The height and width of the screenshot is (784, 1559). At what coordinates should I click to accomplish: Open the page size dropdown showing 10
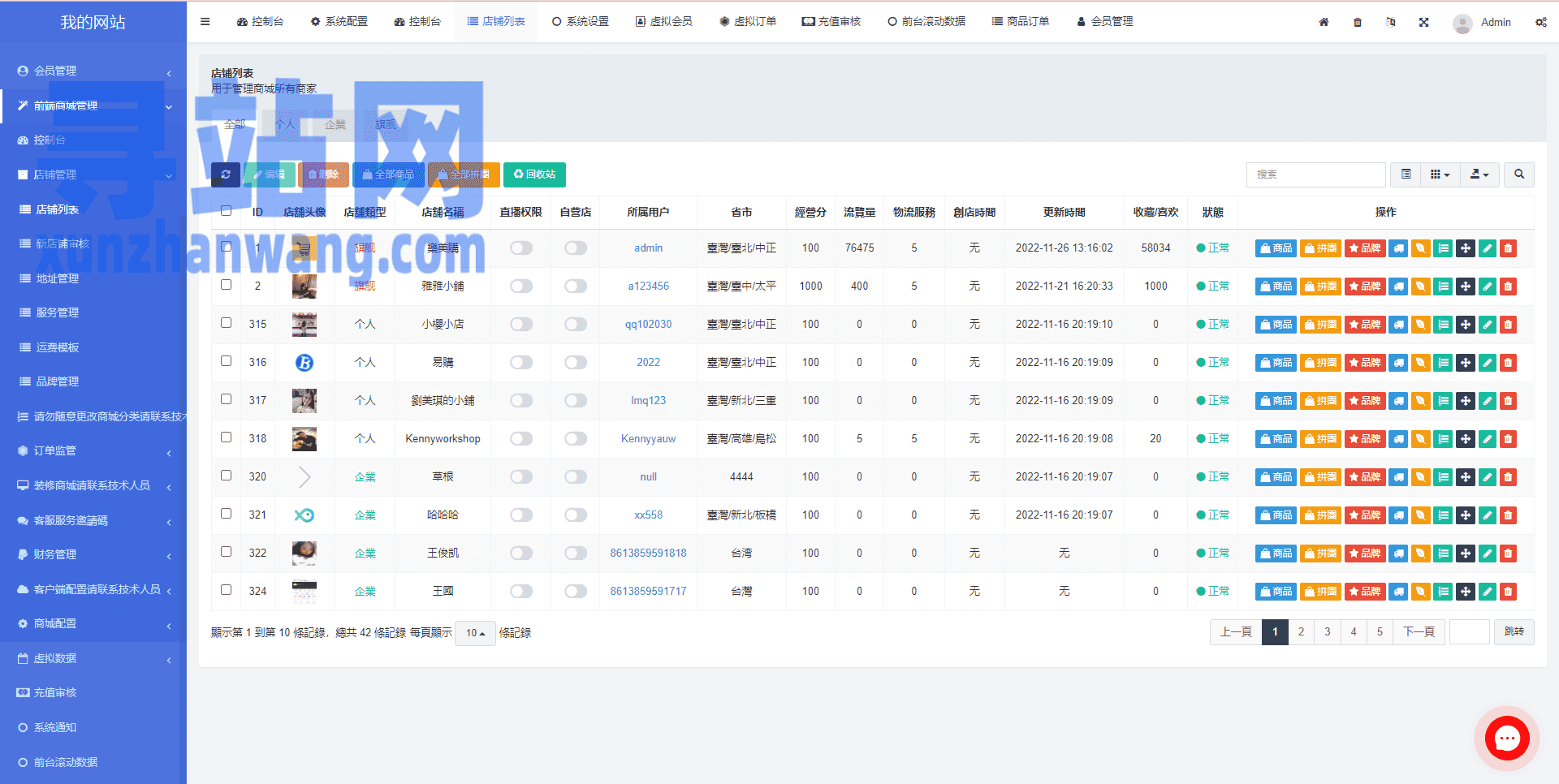click(475, 633)
